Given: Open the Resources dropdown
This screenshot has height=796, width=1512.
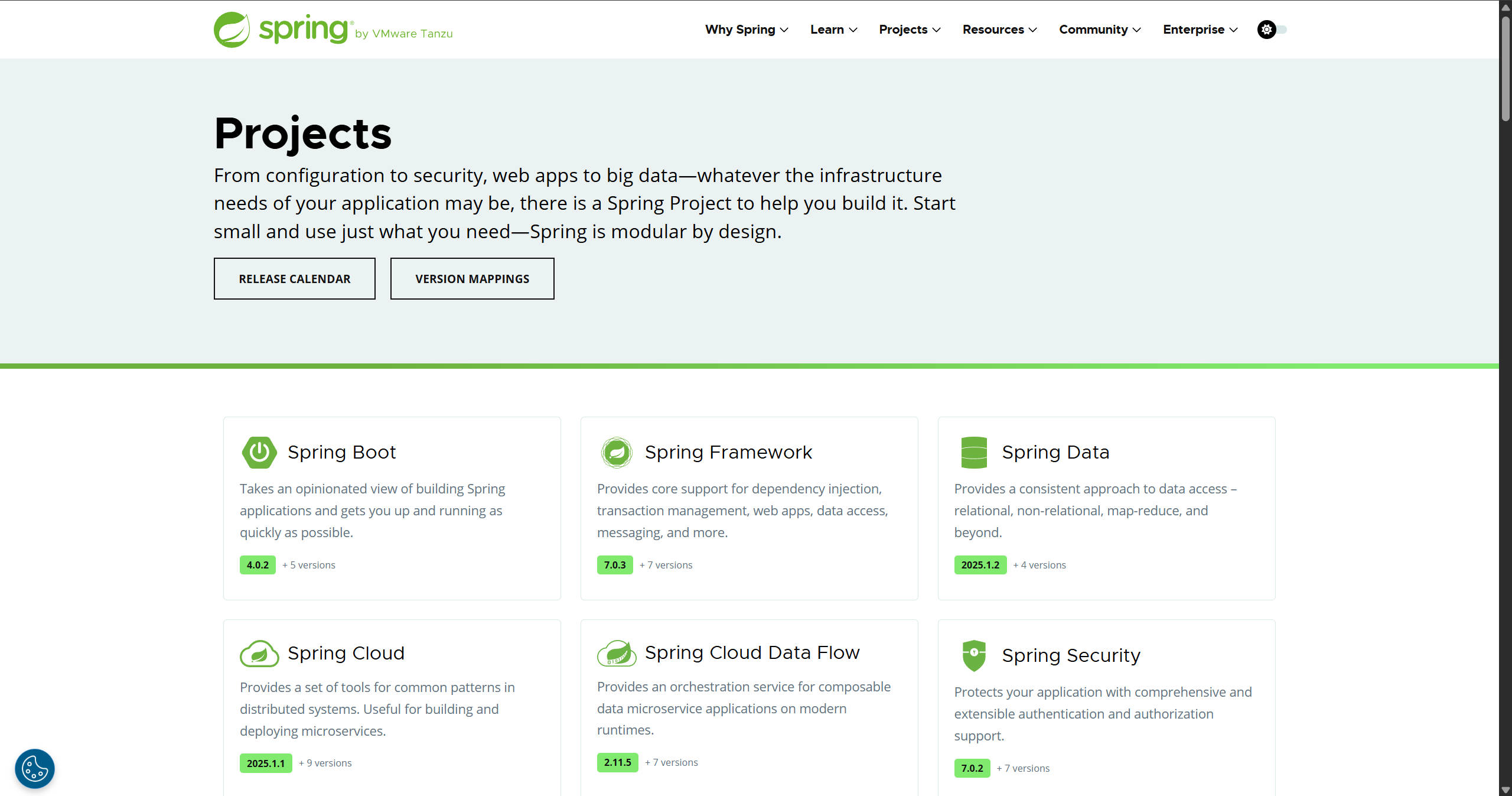Looking at the screenshot, I should point(999,30).
